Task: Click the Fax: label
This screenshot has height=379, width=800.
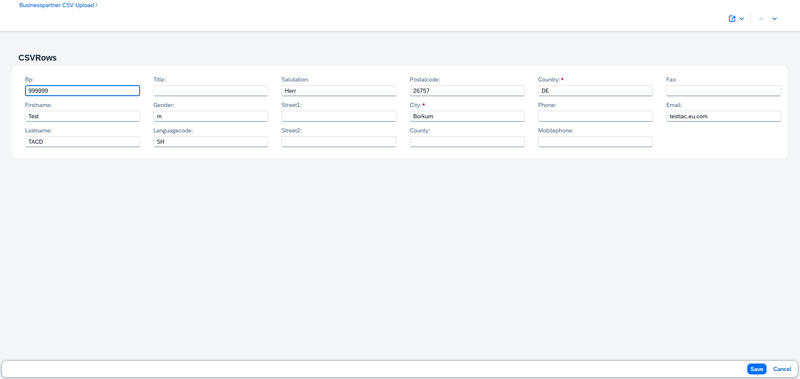Action: tap(671, 80)
